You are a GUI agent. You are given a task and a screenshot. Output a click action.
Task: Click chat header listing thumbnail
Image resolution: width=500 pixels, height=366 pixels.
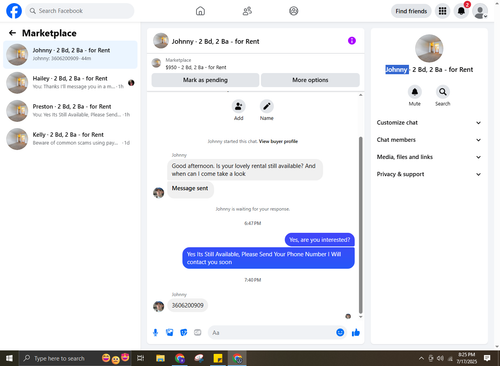click(x=161, y=41)
